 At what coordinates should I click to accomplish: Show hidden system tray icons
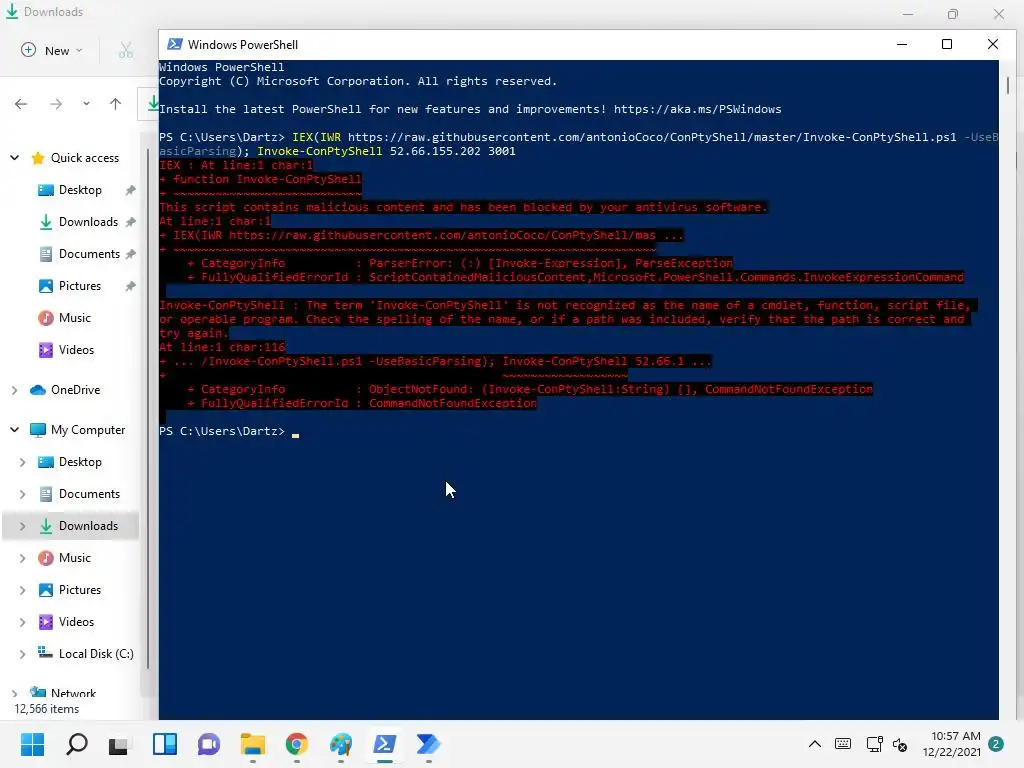click(814, 744)
